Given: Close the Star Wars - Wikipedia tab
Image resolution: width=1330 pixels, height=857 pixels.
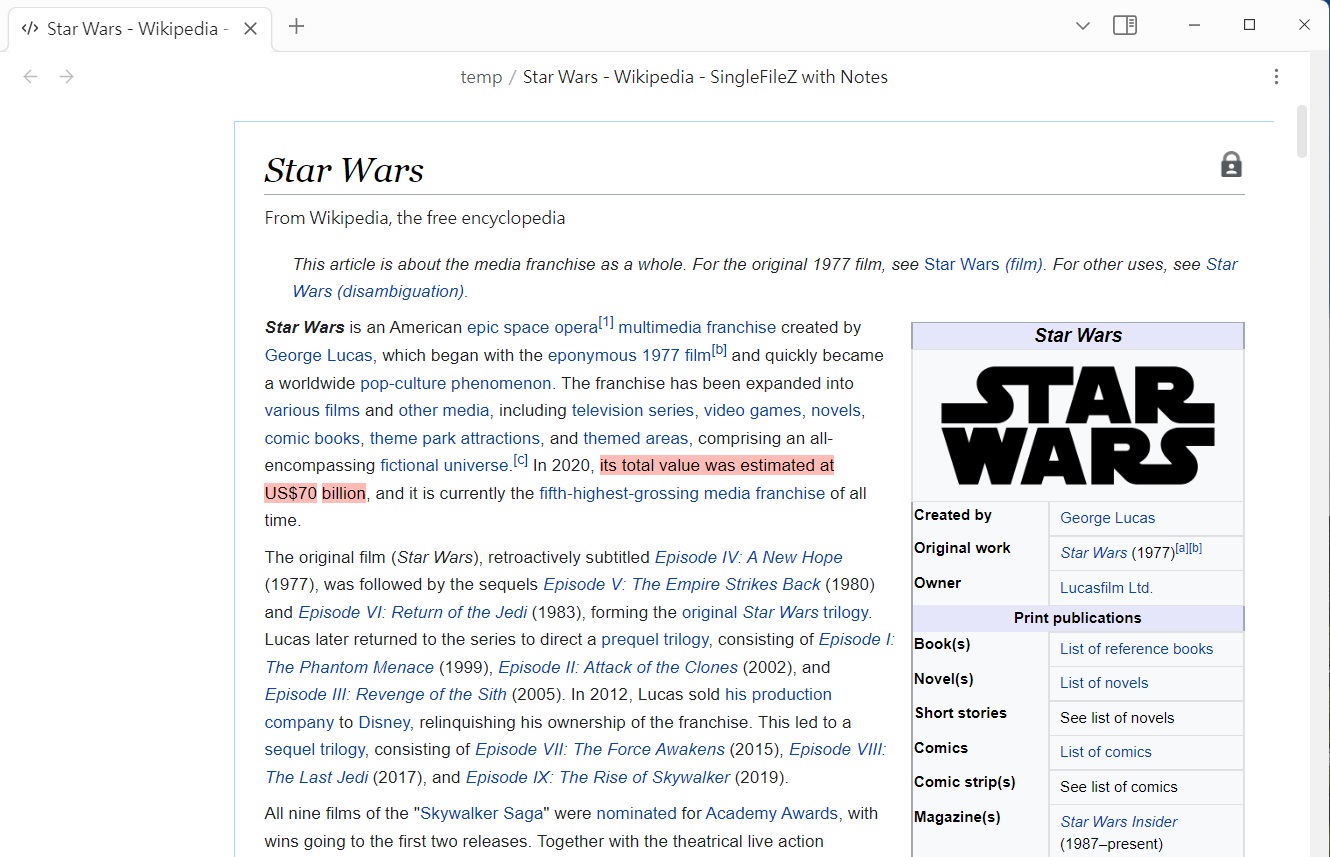Looking at the screenshot, I should pos(251,29).
